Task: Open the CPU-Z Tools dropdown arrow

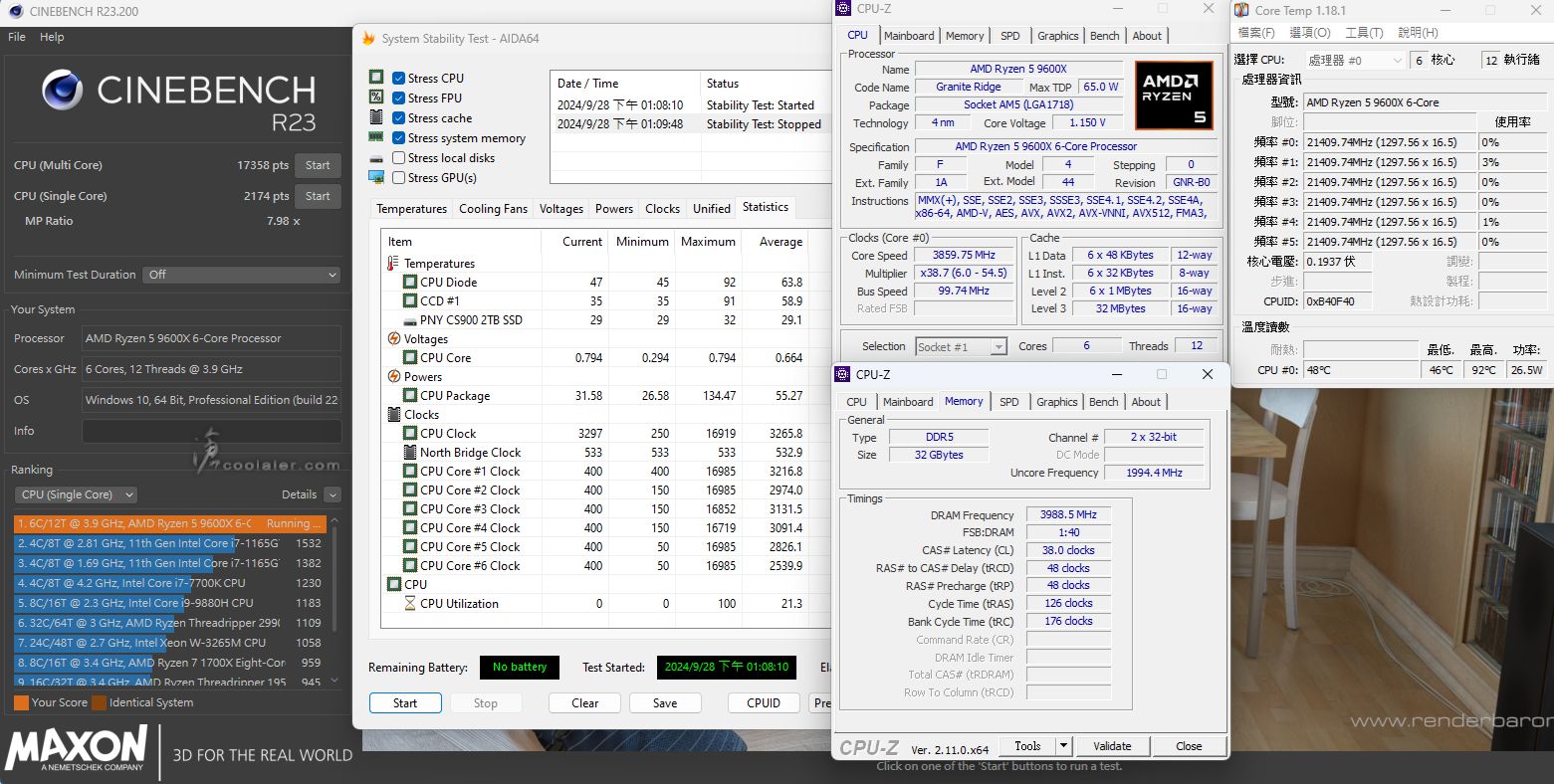Action: point(1063,745)
